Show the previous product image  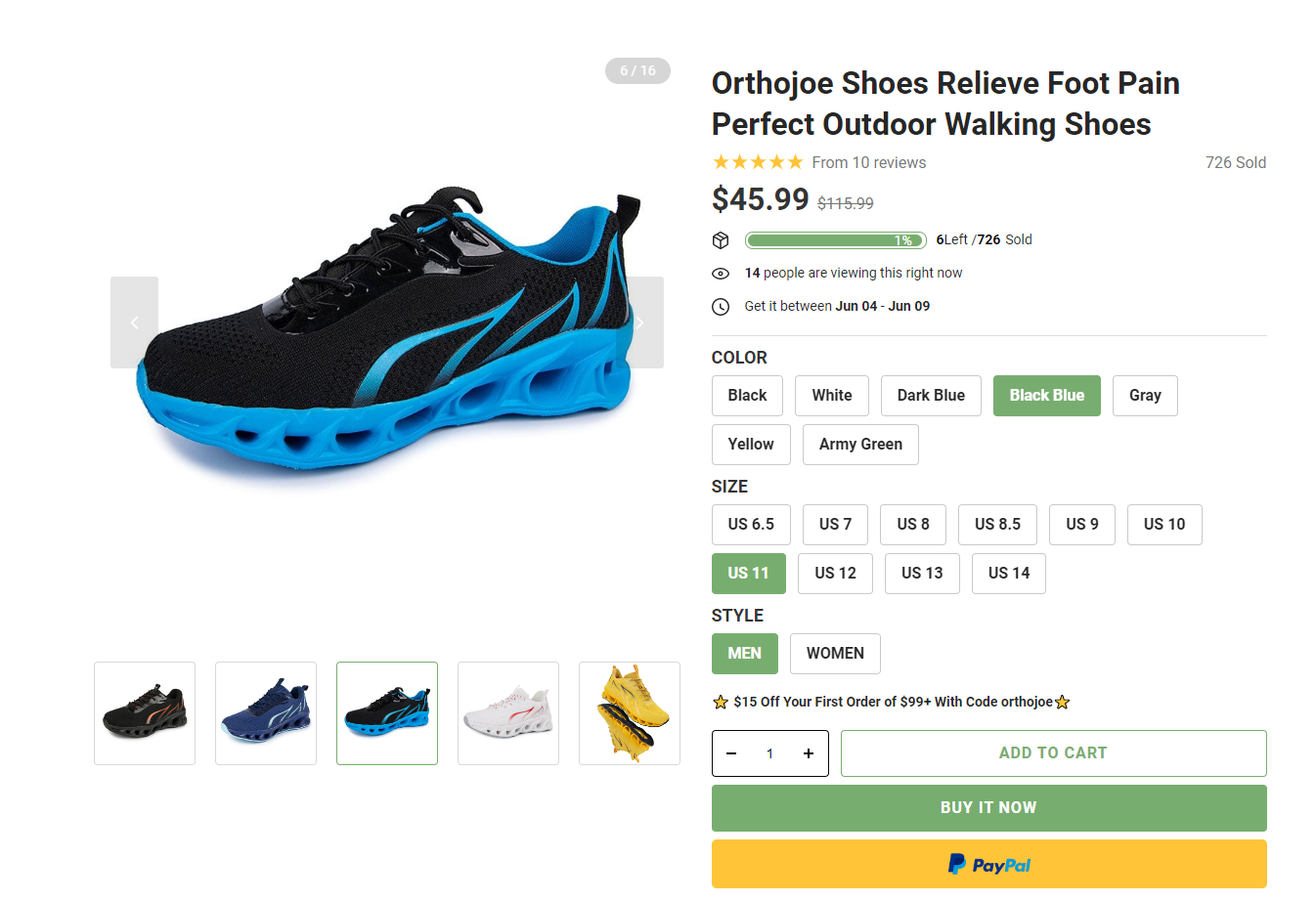tap(135, 322)
